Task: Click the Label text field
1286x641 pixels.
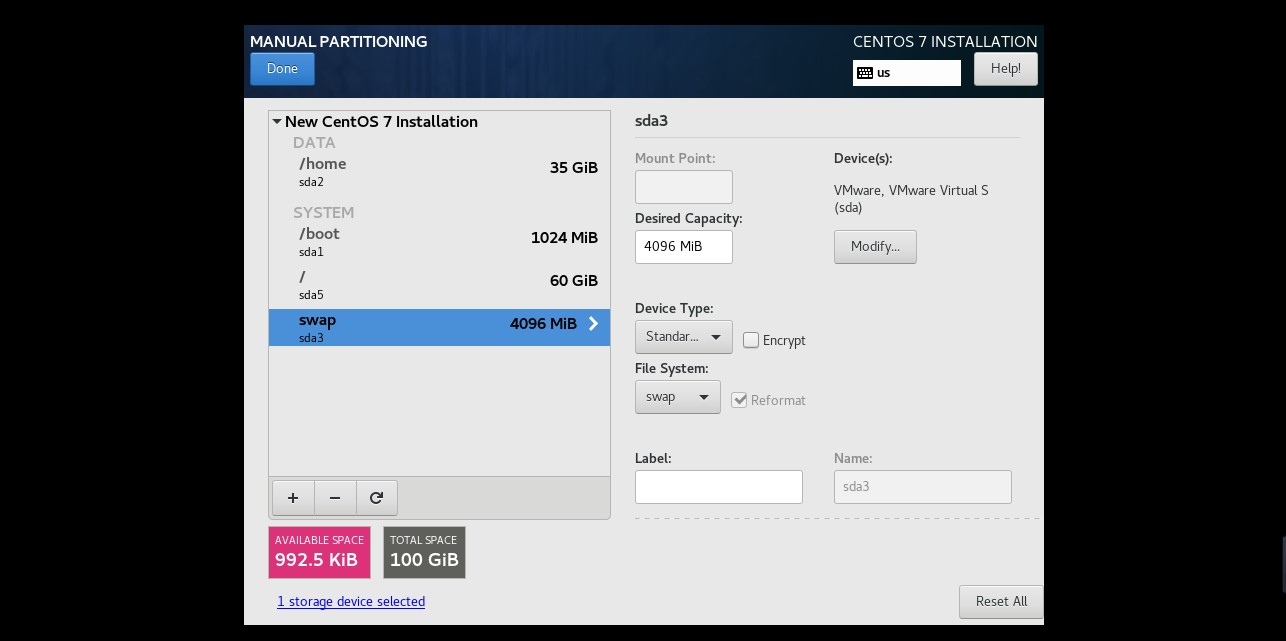Action: point(719,487)
